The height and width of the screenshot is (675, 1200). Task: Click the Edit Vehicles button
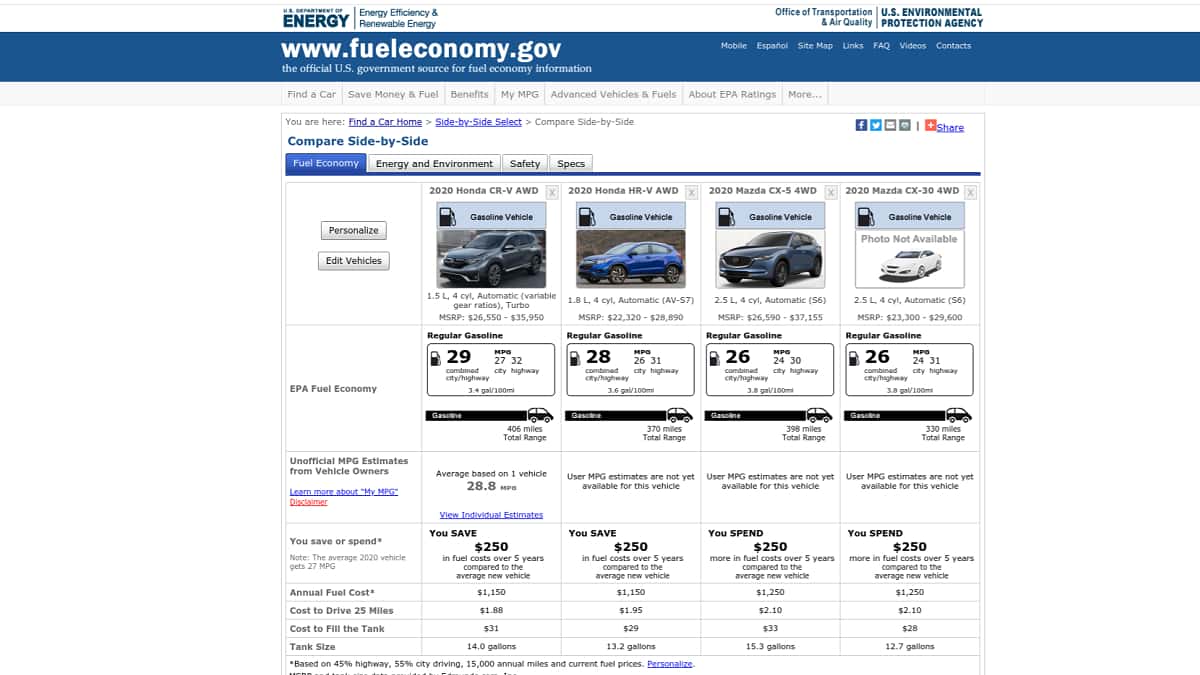click(354, 260)
